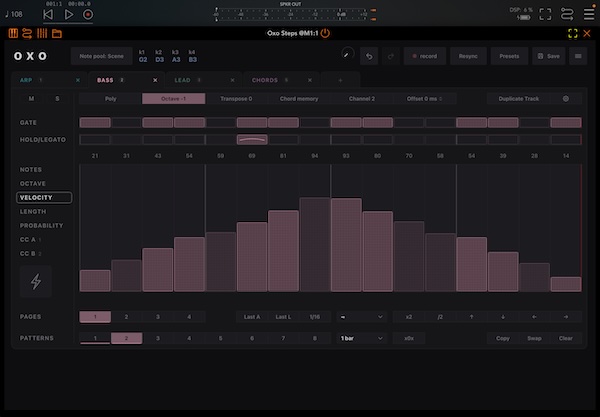
Task: Toggle the Oxo Steps plugin power icon
Action: pyautogui.click(x=325, y=33)
